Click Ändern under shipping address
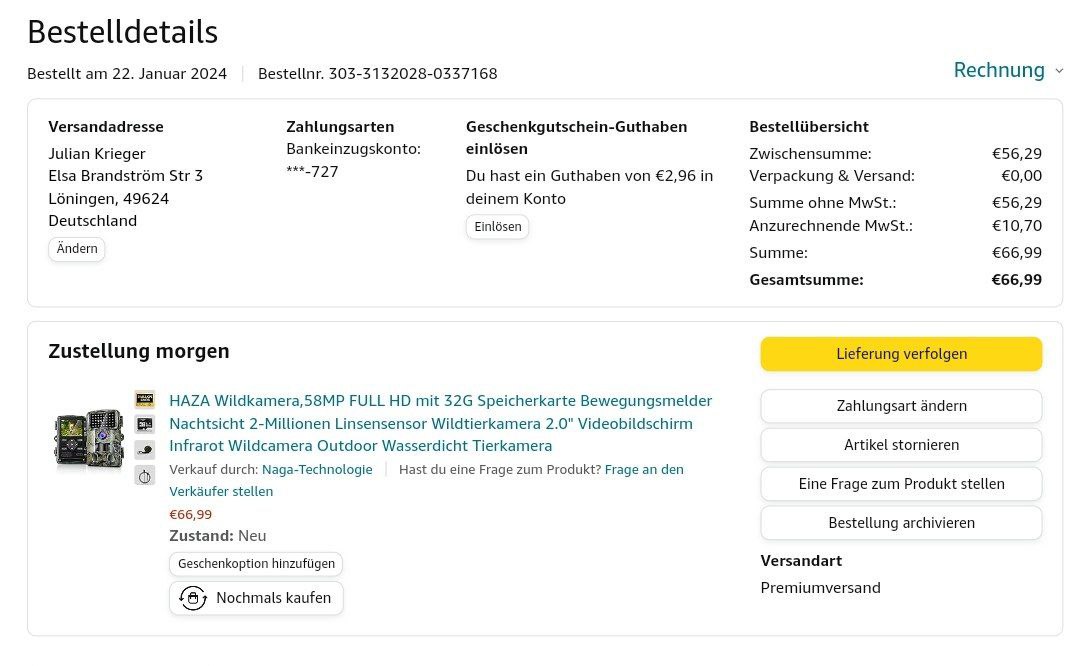The image size is (1080, 666). point(77,249)
